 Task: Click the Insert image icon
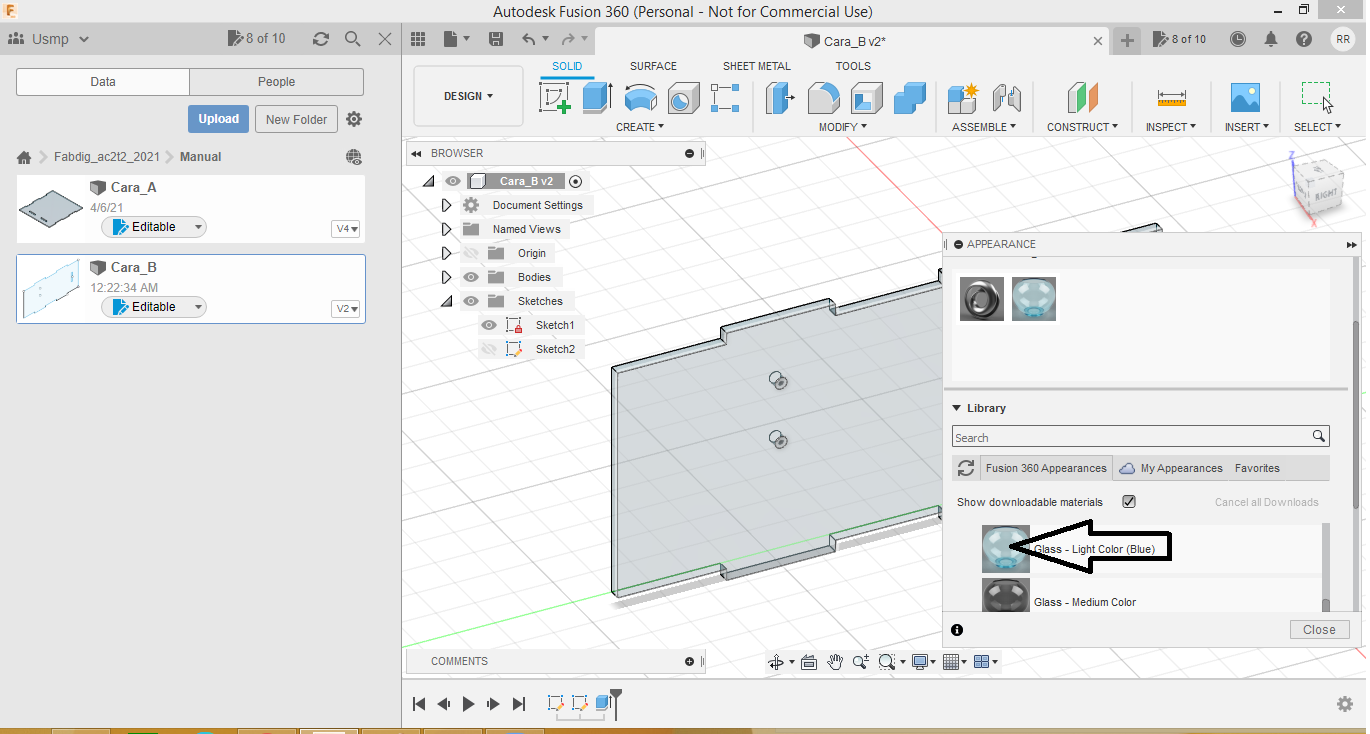click(1245, 98)
